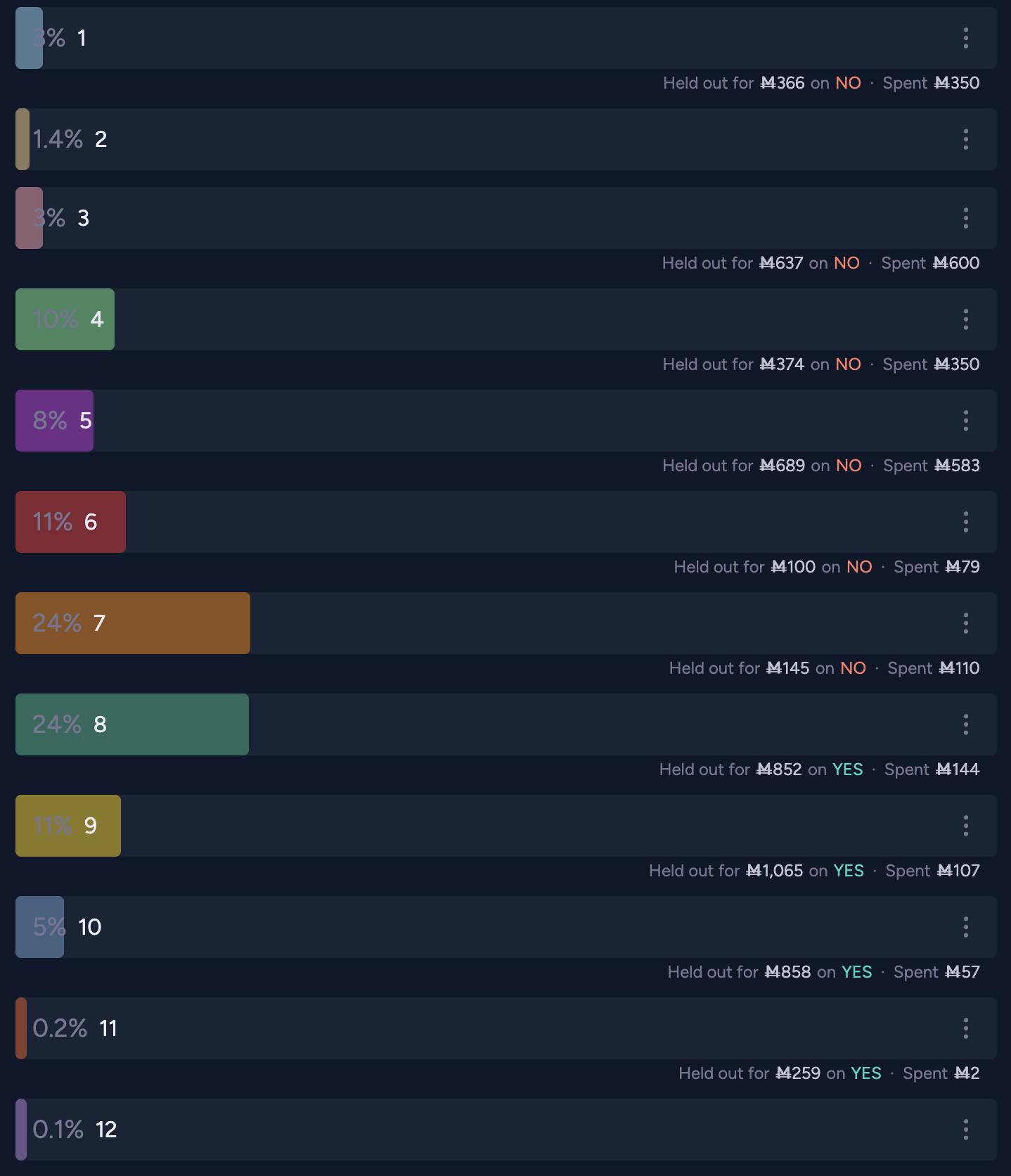Image resolution: width=1011 pixels, height=1176 pixels.
Task: Choose answer 4 with 10% probability
Action: click(506, 319)
